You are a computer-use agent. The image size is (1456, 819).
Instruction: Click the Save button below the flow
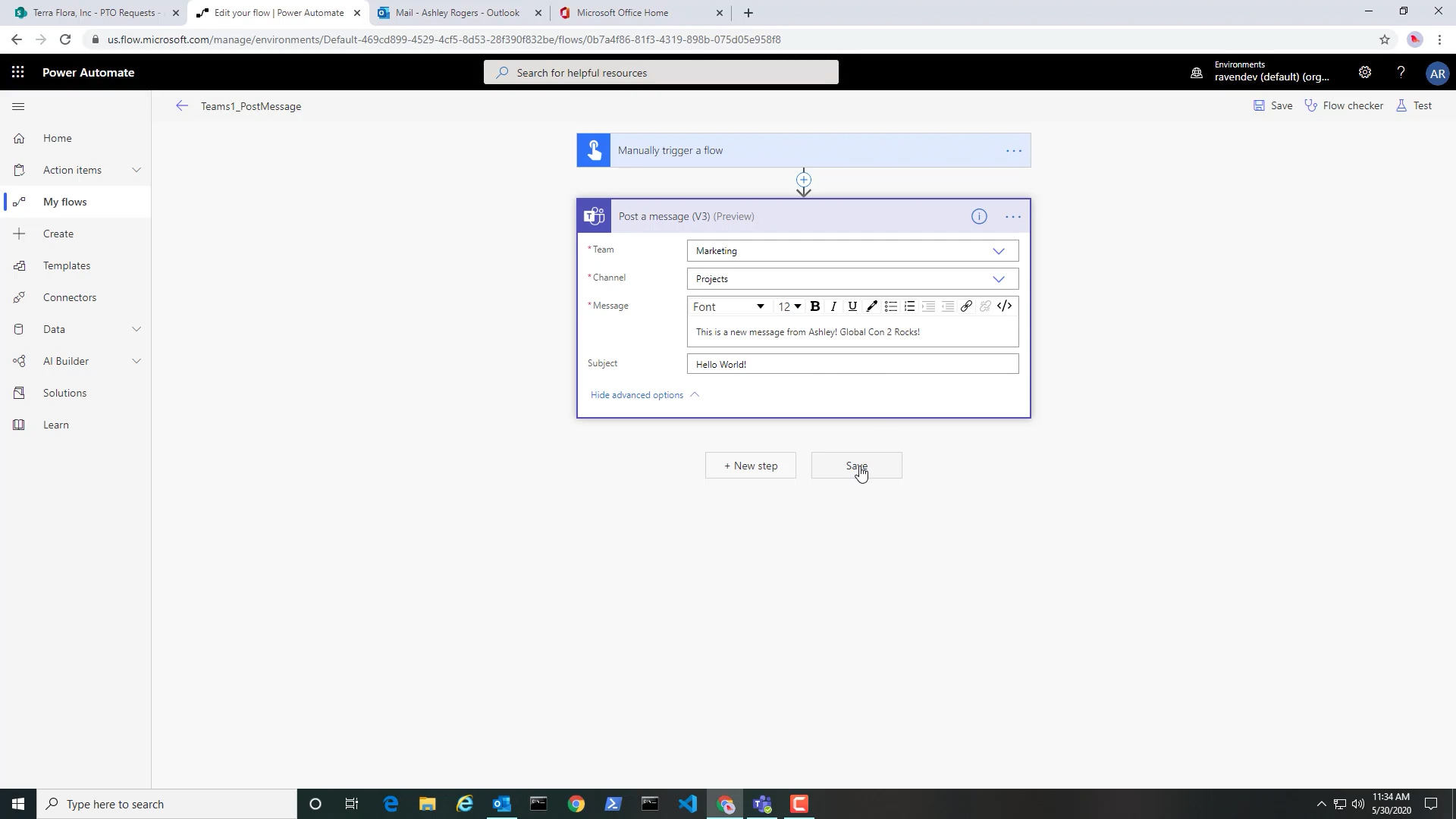pos(857,466)
